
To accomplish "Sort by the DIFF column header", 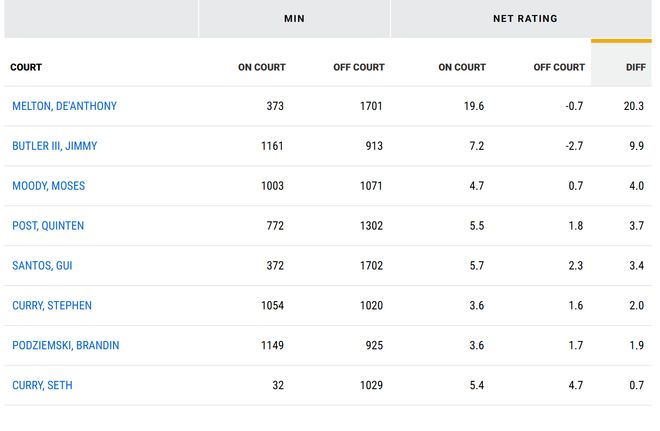I will click(x=633, y=67).
